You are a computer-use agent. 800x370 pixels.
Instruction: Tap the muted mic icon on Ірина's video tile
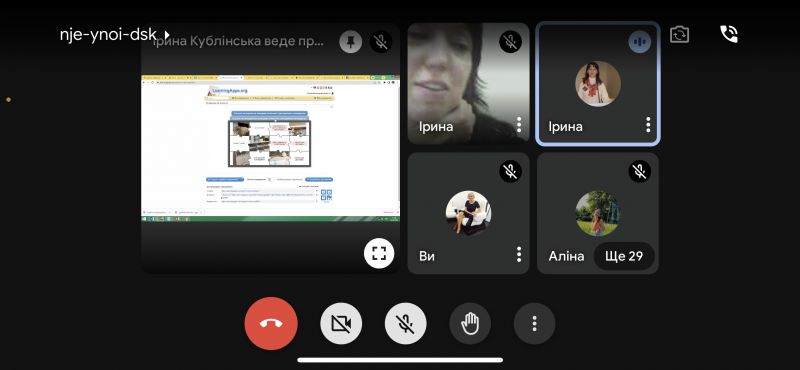[510, 42]
